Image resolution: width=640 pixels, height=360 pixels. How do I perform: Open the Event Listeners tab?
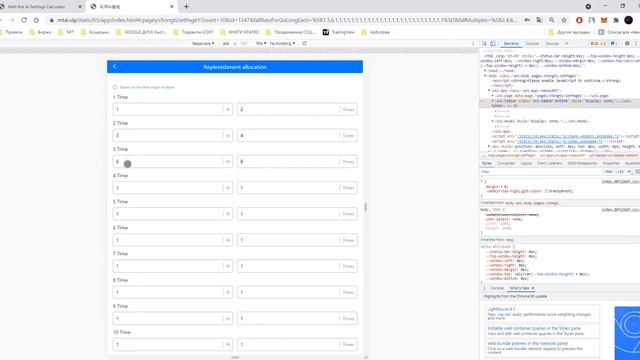click(x=550, y=163)
